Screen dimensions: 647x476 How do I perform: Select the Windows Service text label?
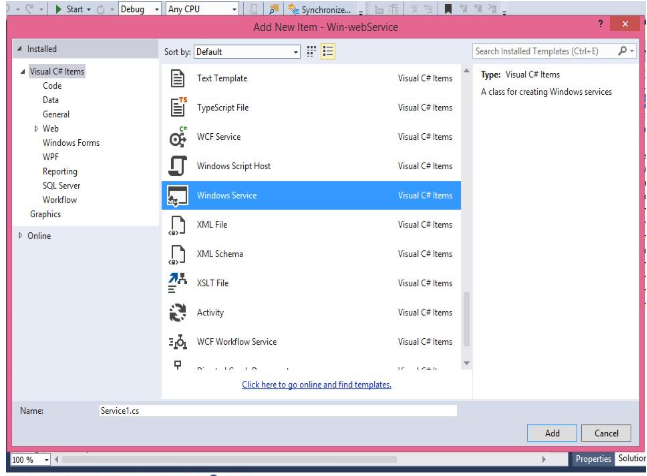[x=227, y=196]
